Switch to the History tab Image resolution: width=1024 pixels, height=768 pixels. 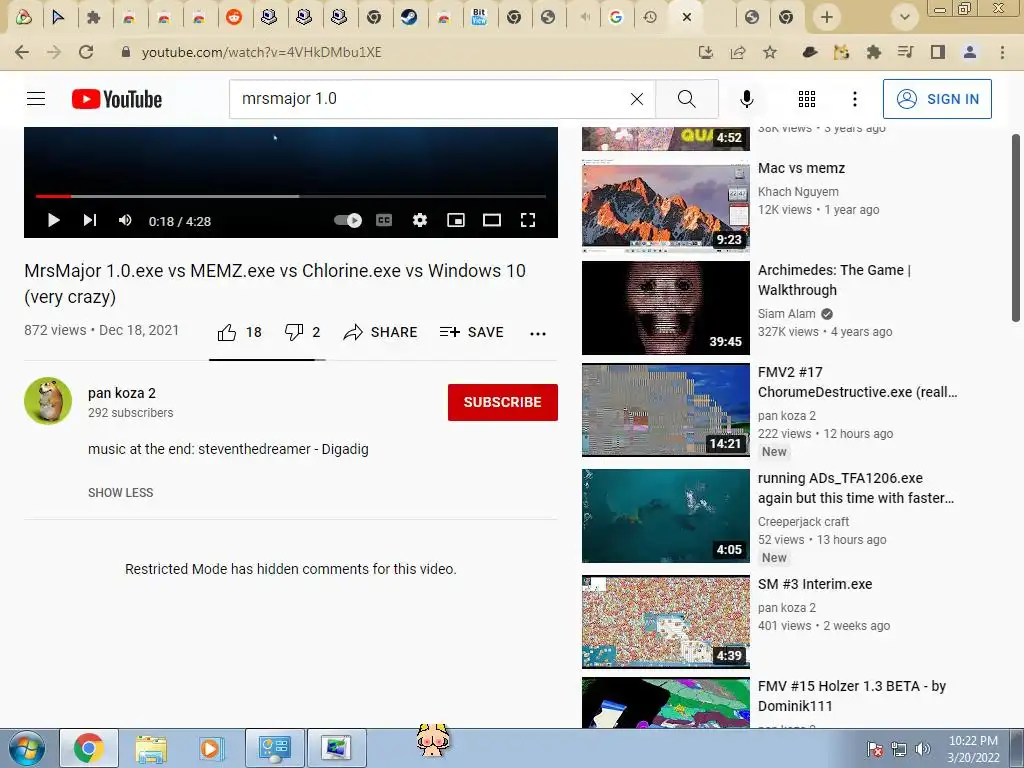(x=650, y=17)
